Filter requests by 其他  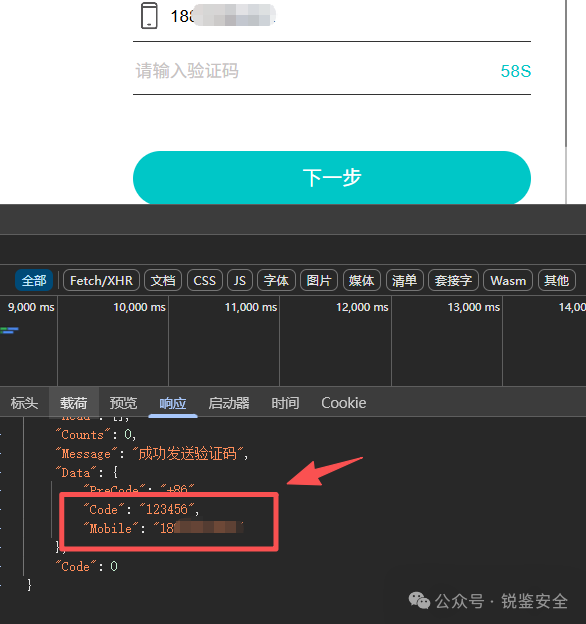pos(556,281)
